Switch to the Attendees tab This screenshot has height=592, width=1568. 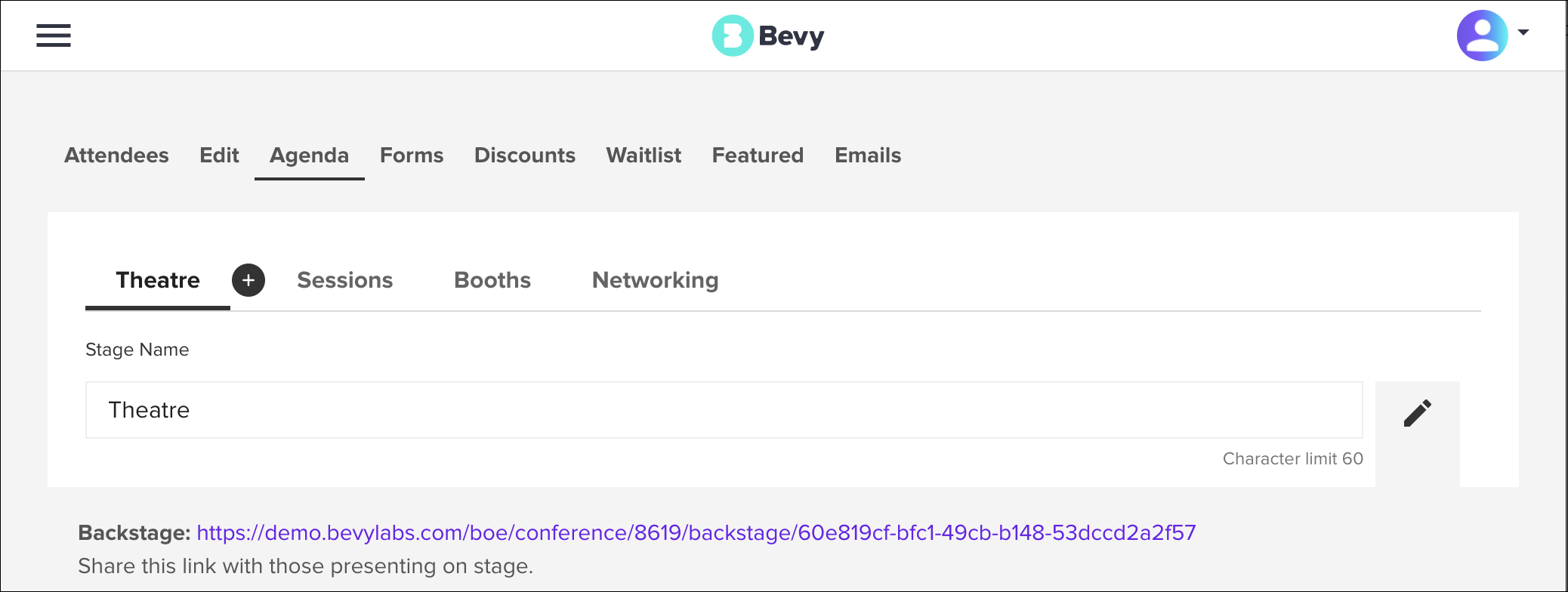(x=116, y=156)
